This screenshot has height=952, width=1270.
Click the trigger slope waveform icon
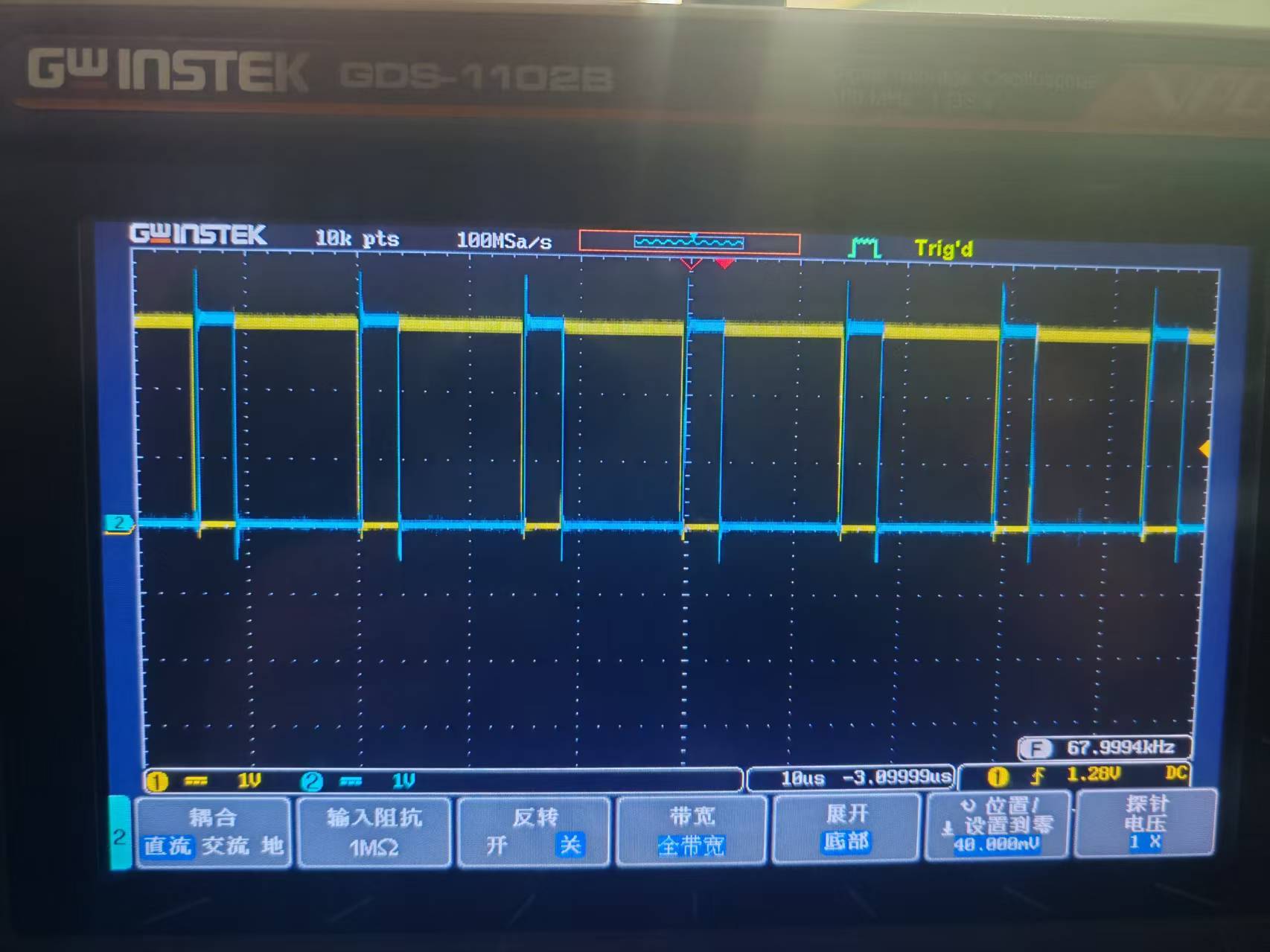(864, 246)
